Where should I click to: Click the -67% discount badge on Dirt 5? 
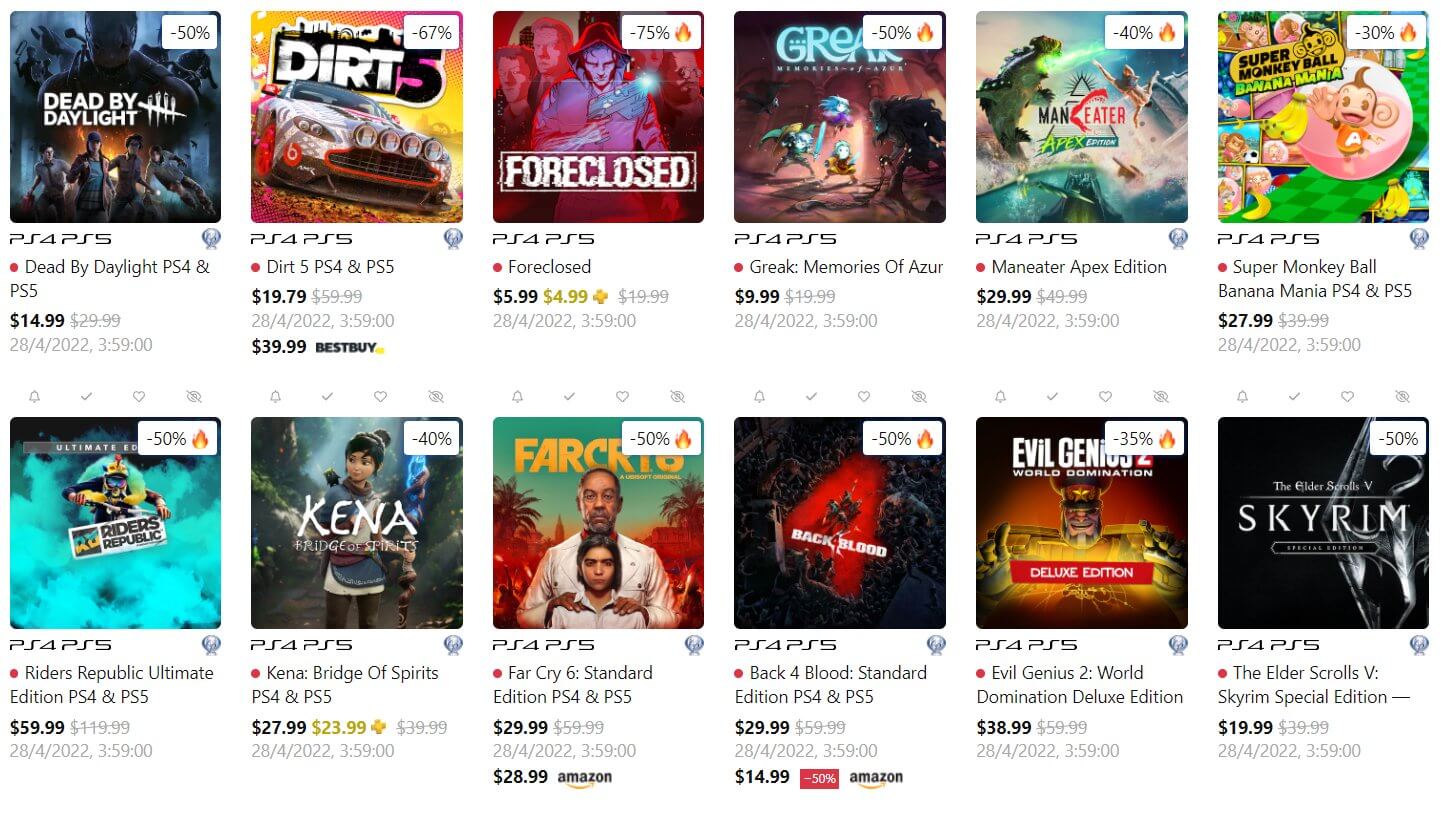(432, 32)
